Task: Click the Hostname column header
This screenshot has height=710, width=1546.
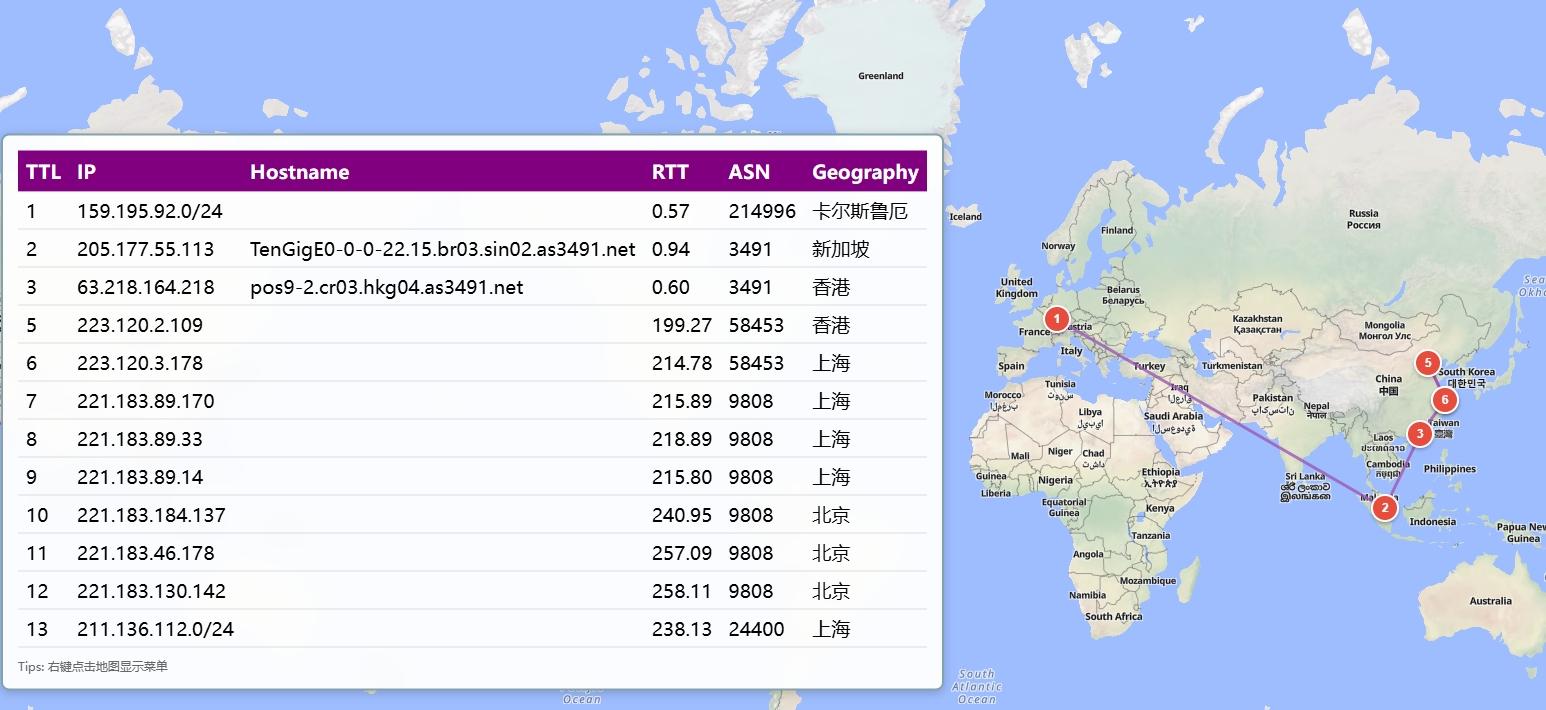Action: [299, 172]
